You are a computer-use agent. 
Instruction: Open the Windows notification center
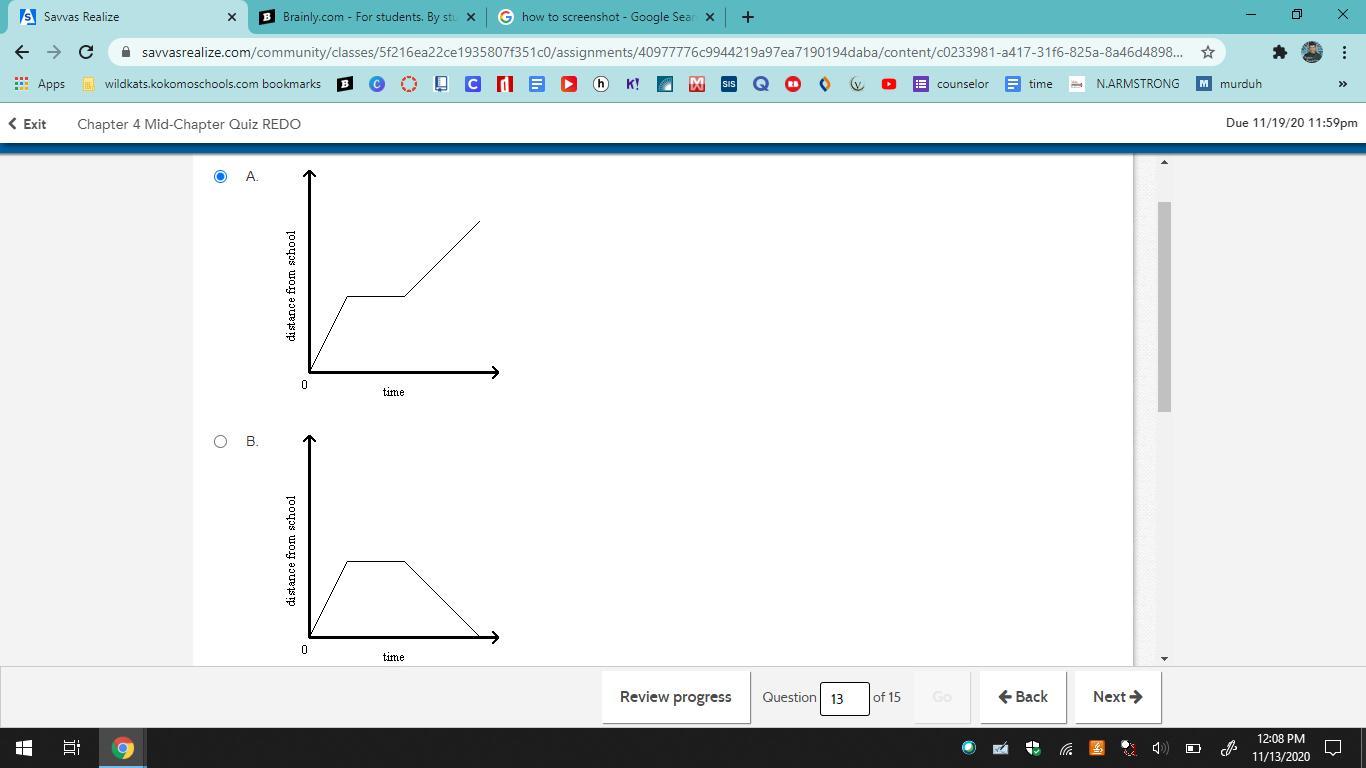click(x=1333, y=748)
